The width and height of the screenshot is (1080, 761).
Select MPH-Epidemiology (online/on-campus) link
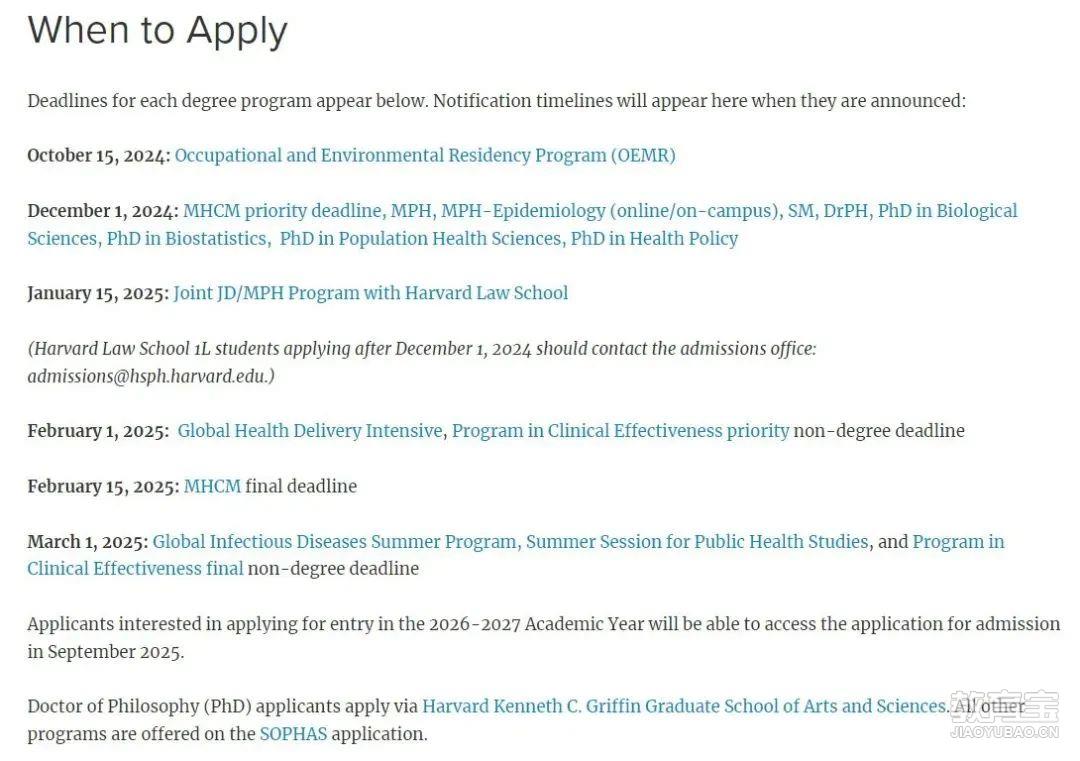tap(609, 211)
